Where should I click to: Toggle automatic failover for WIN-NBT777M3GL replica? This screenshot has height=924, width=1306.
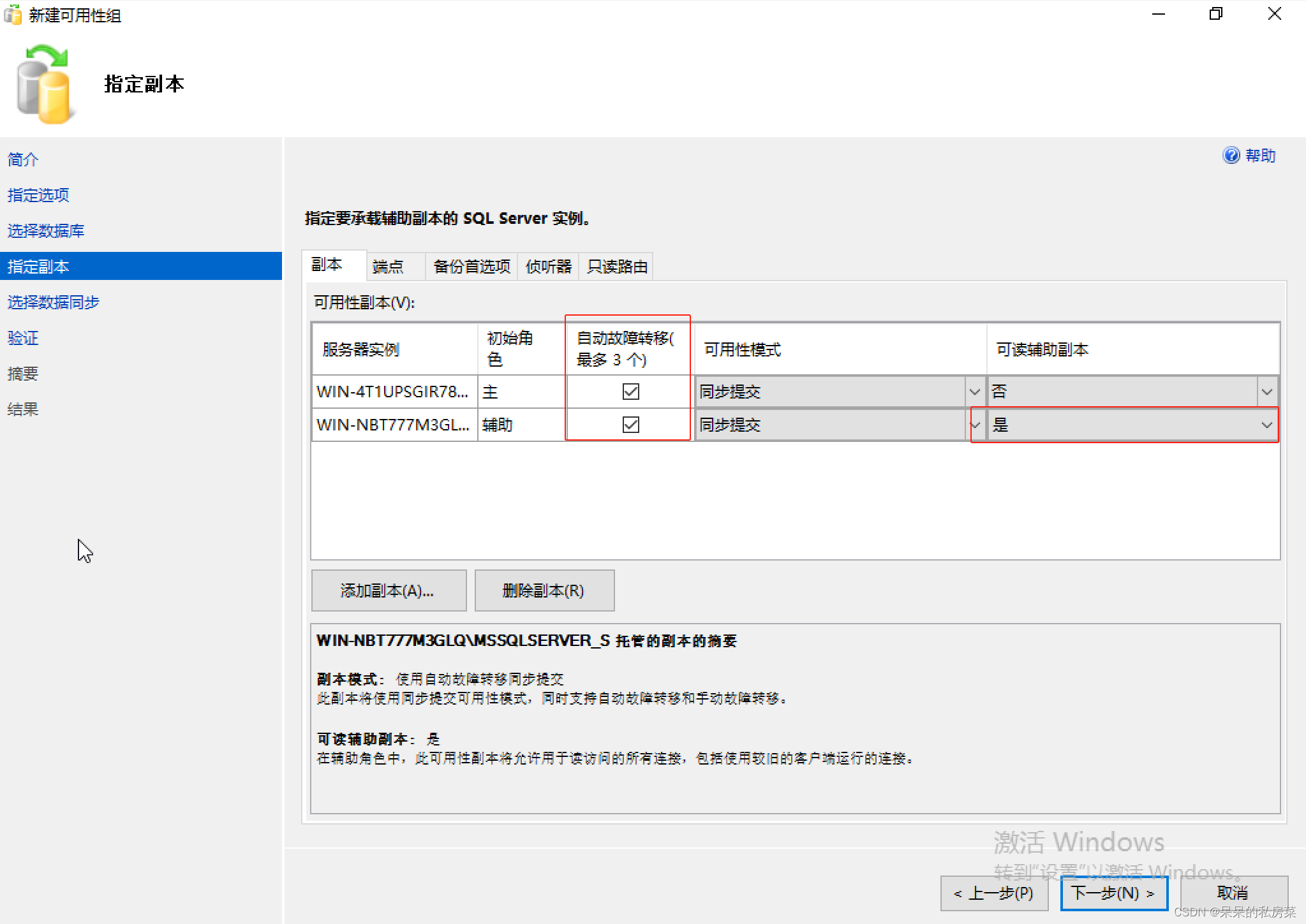(630, 424)
